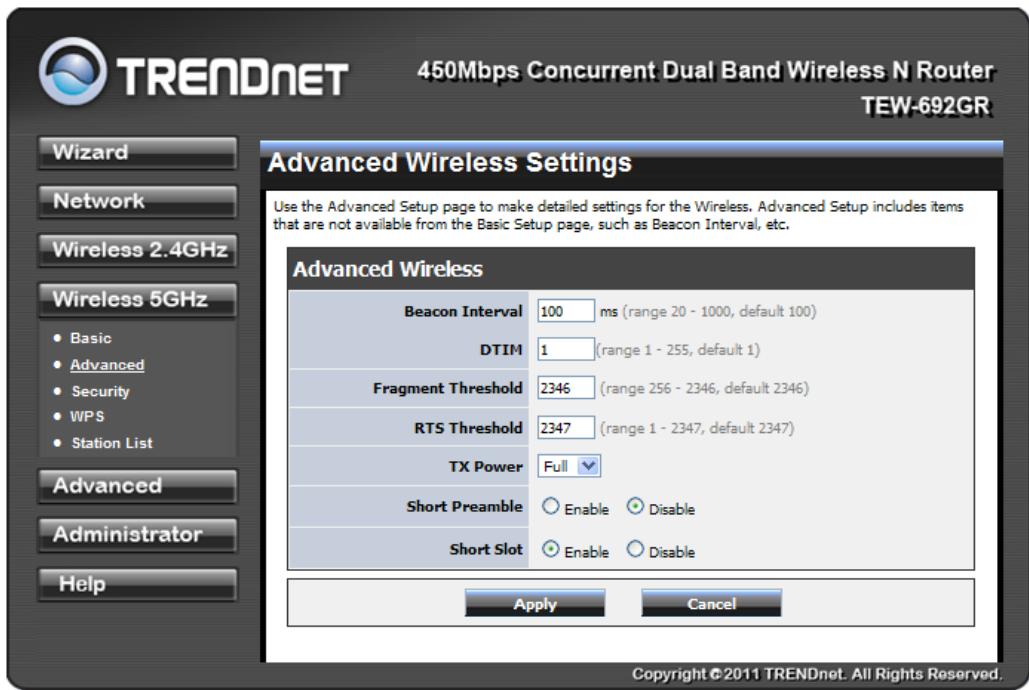Image resolution: width=1029 pixels, height=690 pixels.
Task: View the Station List page
Action: click(x=112, y=443)
